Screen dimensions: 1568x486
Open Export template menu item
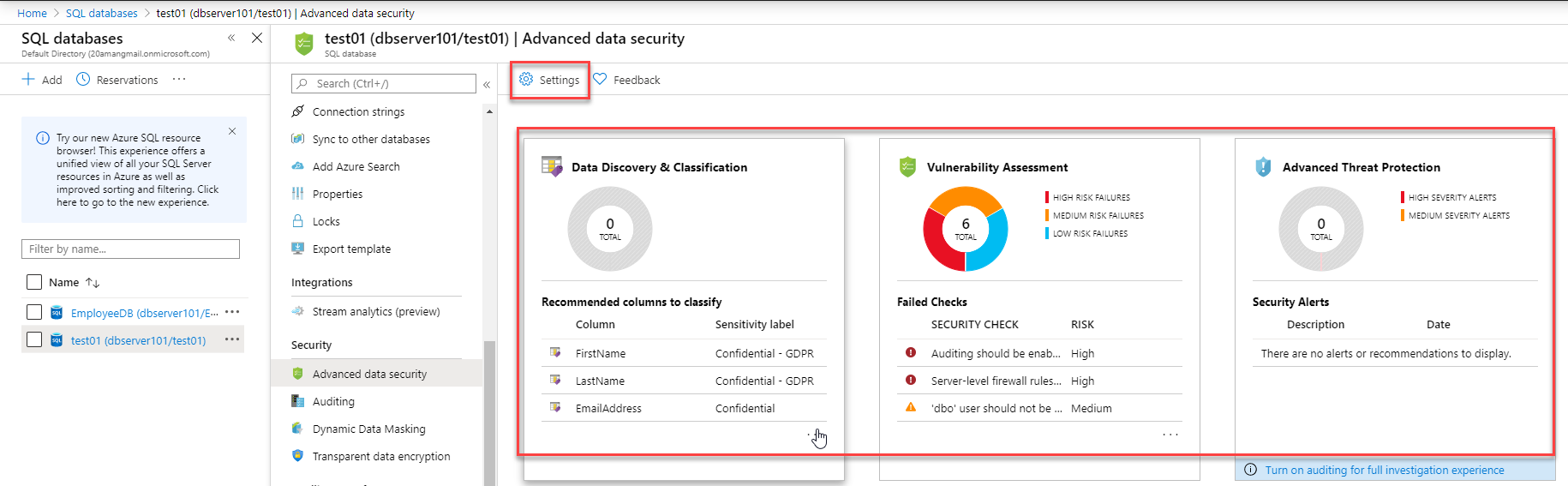point(351,249)
